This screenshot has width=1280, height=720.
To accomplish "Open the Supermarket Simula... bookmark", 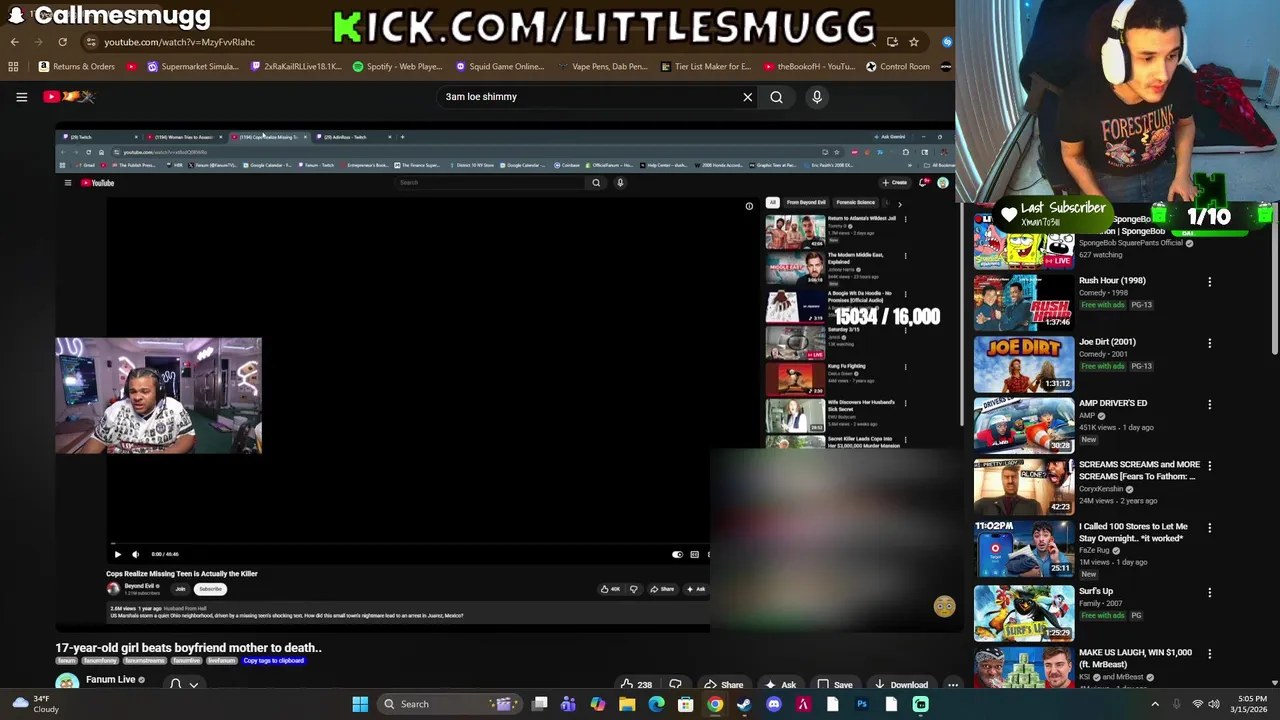I will (x=193, y=67).
